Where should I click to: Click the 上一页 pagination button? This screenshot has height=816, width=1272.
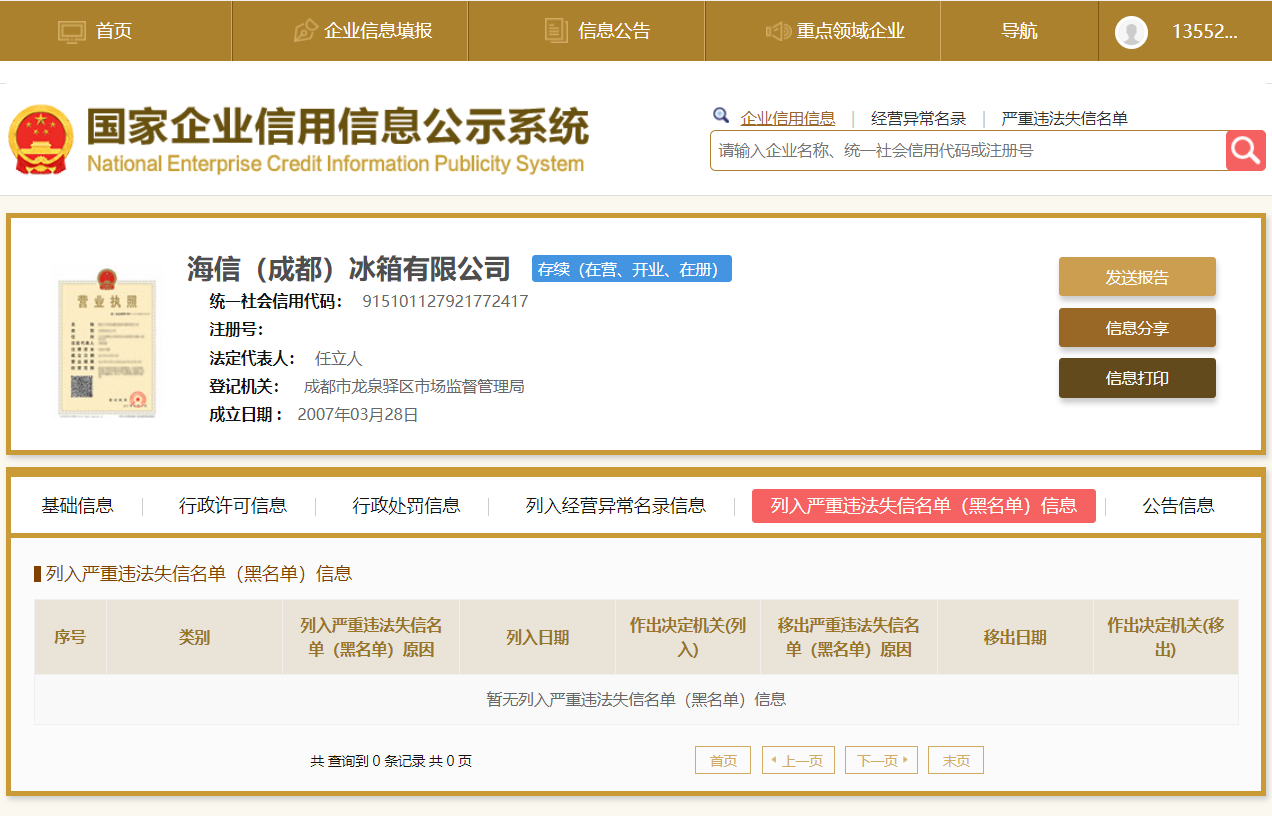tap(799, 760)
